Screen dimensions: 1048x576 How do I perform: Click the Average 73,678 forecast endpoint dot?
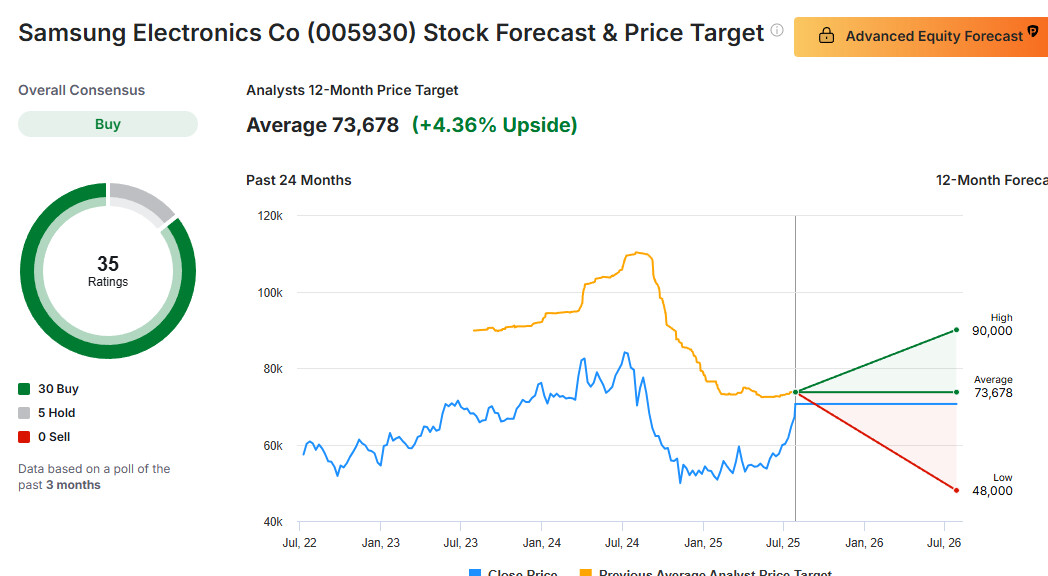point(957,392)
